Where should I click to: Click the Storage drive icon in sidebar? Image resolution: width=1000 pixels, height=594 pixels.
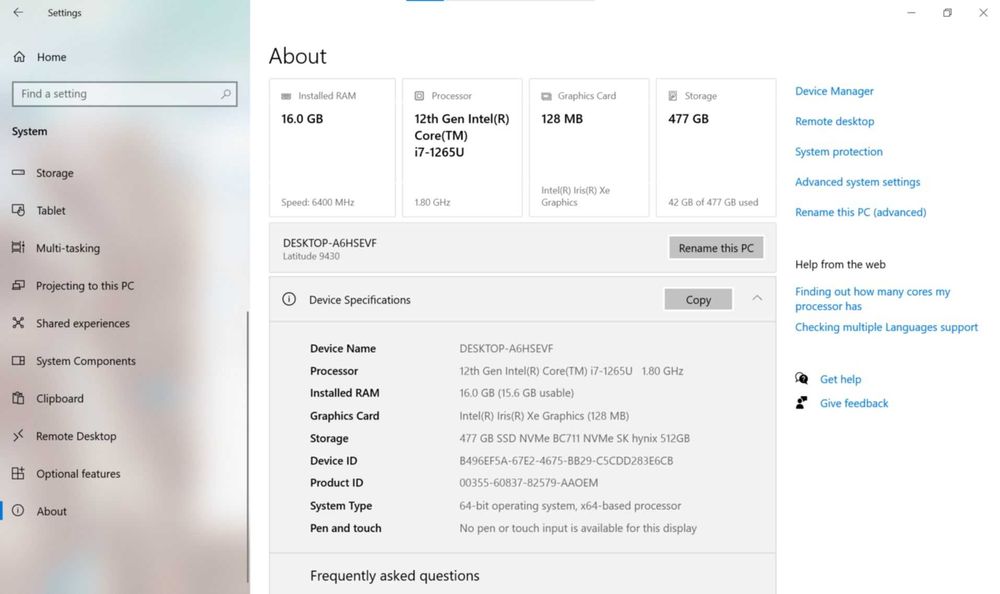(x=18, y=172)
